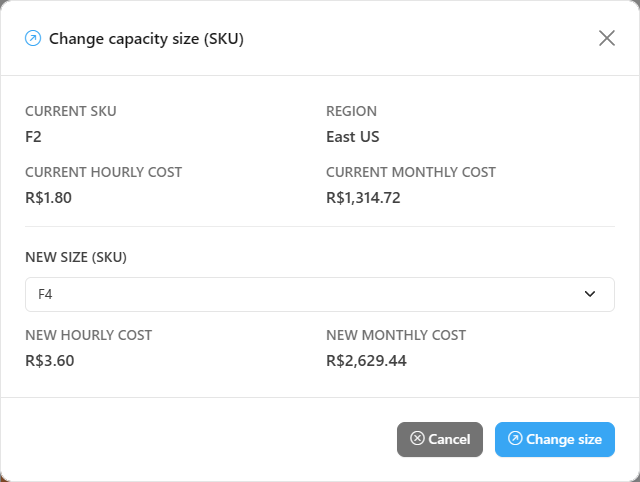The width and height of the screenshot is (640, 482).
Task: Click the NEW SIZE (SKU) label
Action: pyautogui.click(x=76, y=257)
